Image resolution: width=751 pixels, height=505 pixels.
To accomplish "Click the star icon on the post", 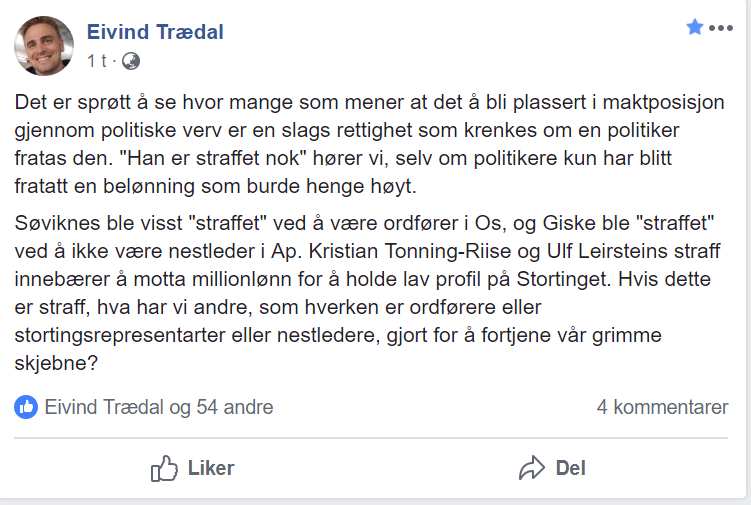I will (695, 27).
